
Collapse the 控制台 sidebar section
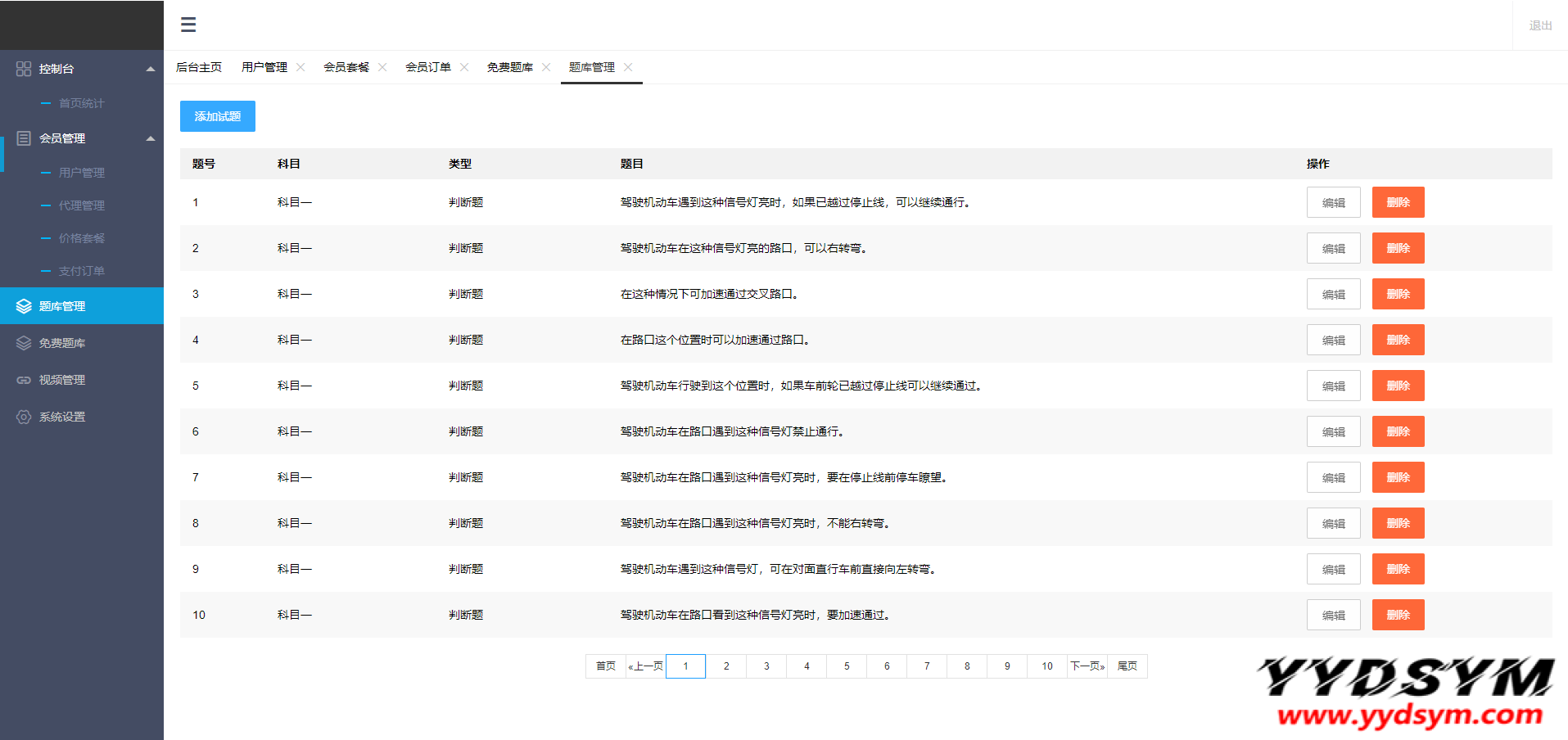[151, 69]
